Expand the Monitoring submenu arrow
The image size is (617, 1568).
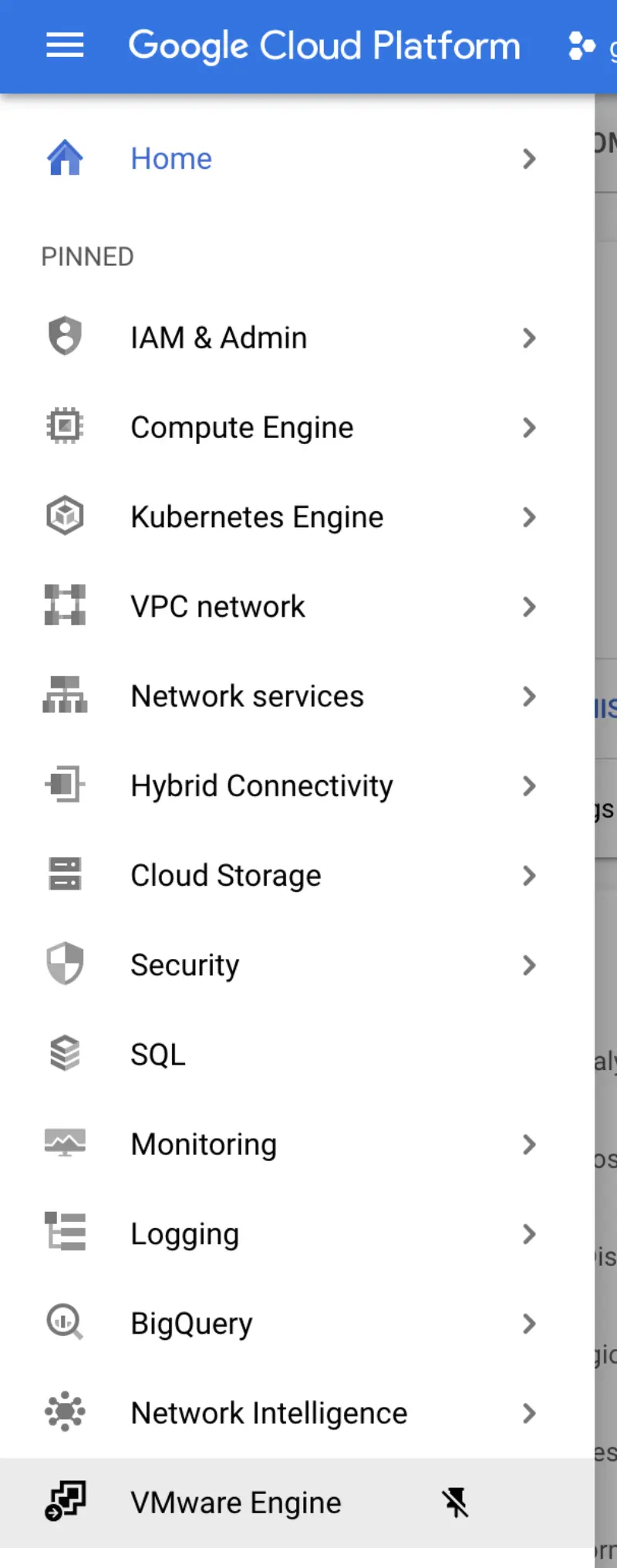tap(529, 1145)
